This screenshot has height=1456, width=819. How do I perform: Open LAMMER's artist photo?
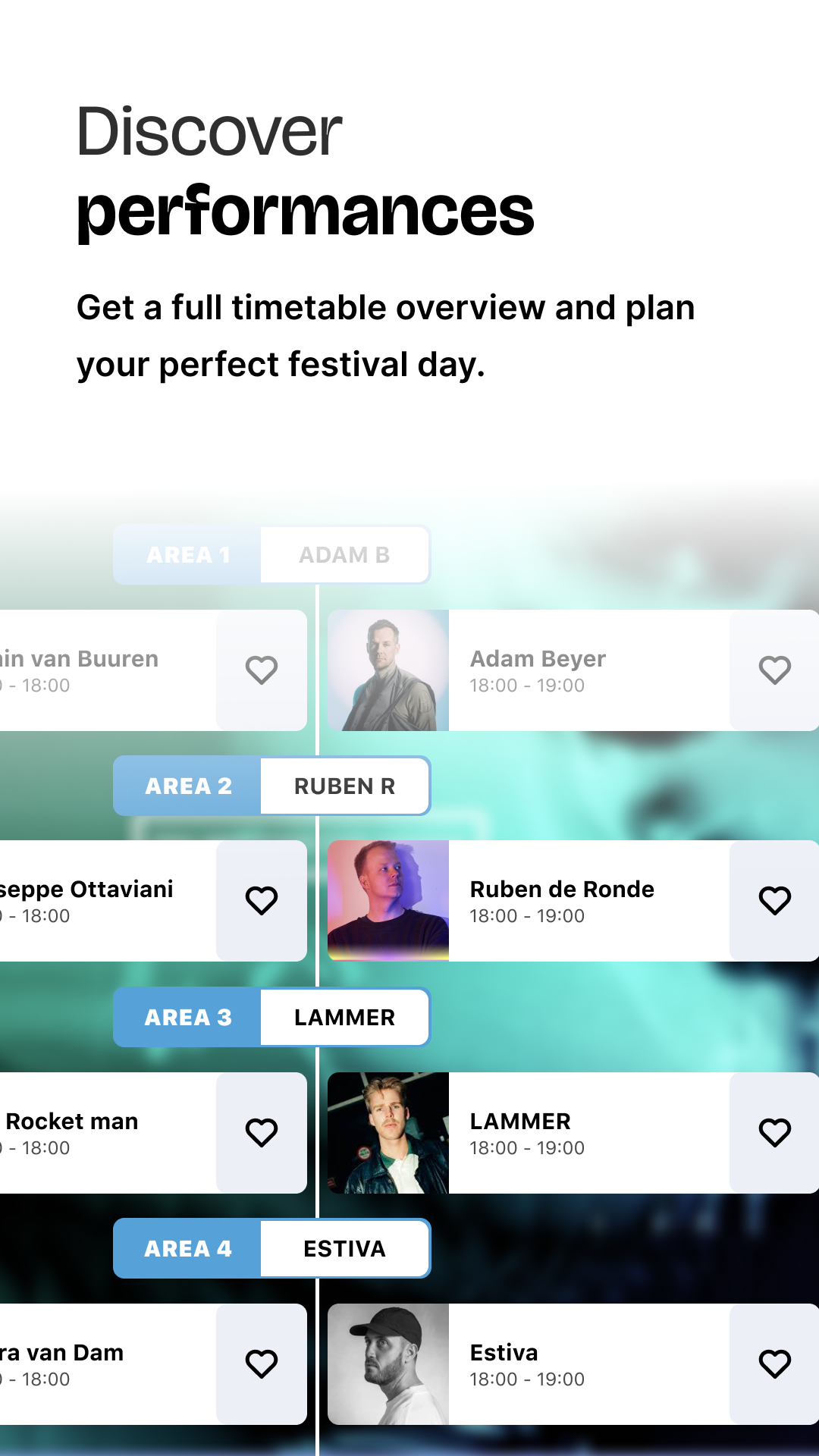pos(388,1133)
